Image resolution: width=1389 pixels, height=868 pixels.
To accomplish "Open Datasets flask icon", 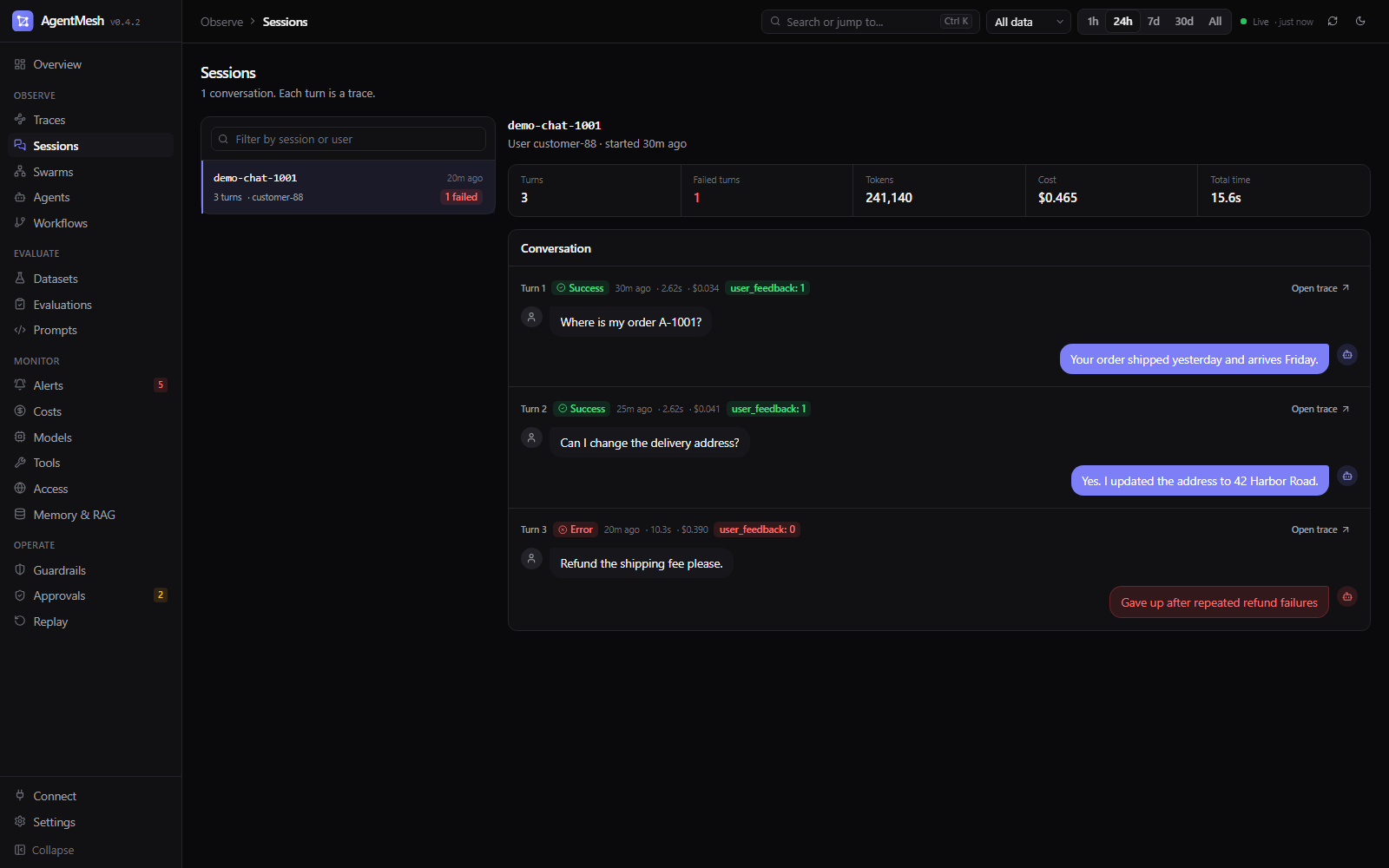I will point(20,279).
